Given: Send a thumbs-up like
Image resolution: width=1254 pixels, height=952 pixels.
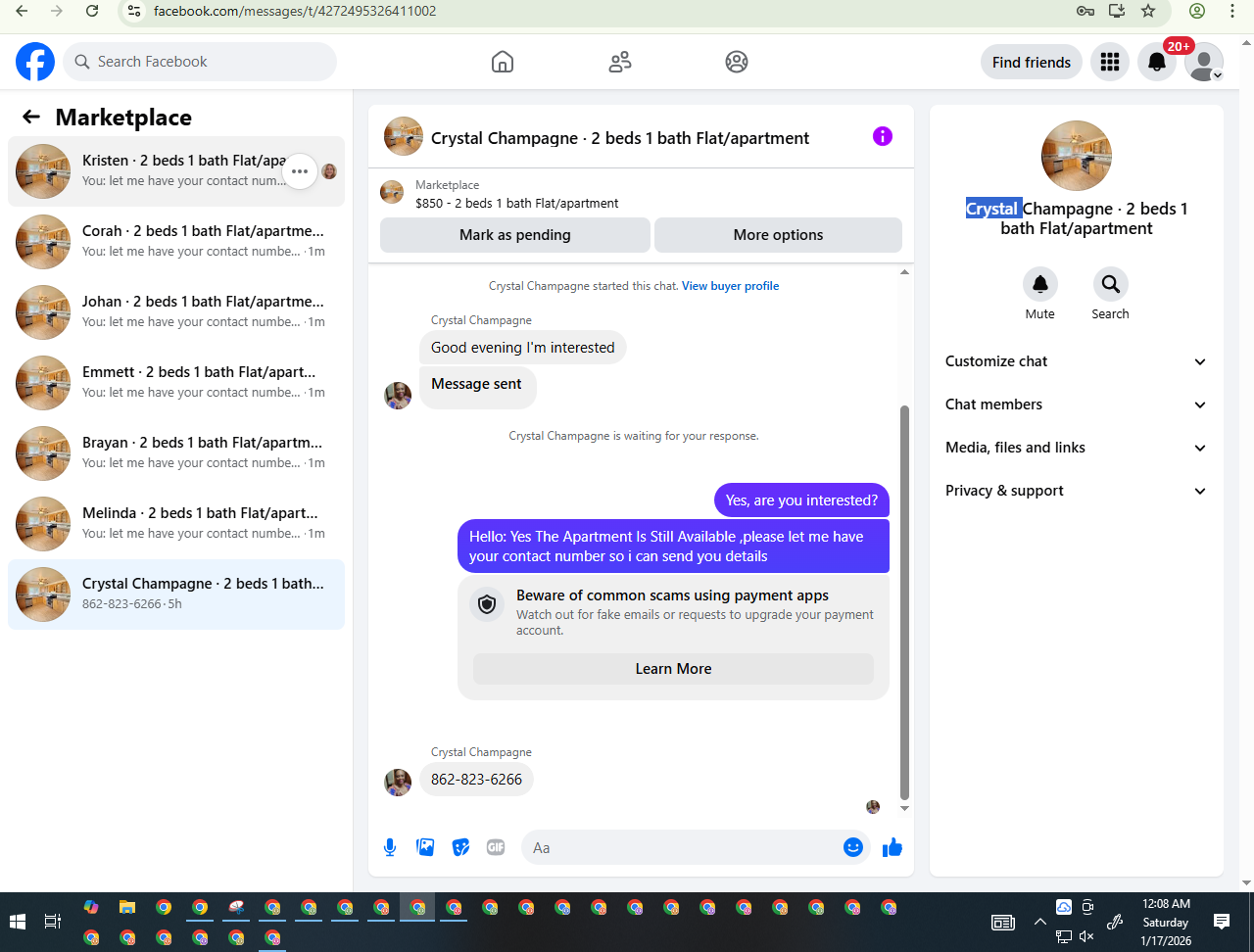Looking at the screenshot, I should pos(892,847).
